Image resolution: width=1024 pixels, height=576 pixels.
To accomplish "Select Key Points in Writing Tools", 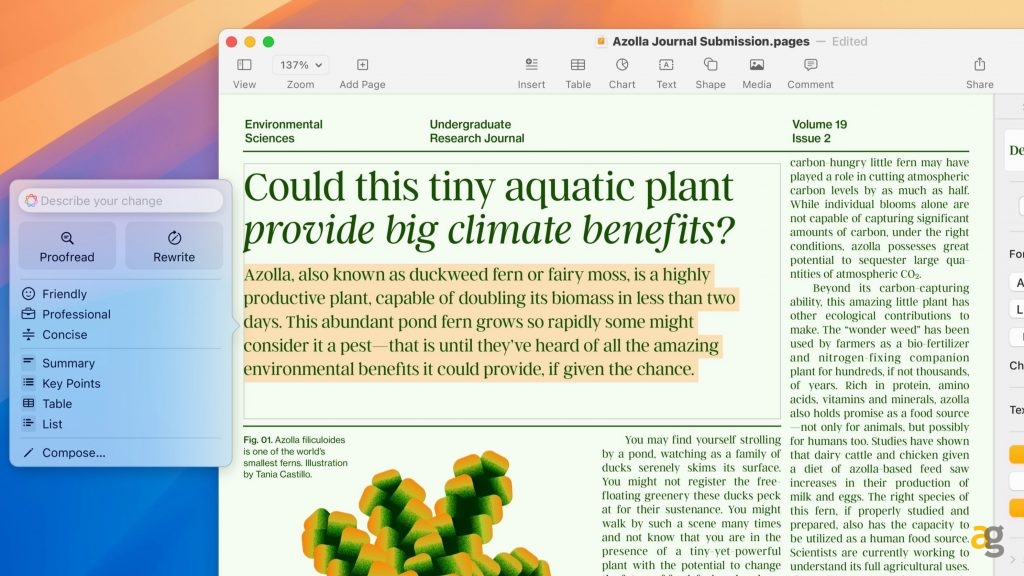I will (x=71, y=383).
